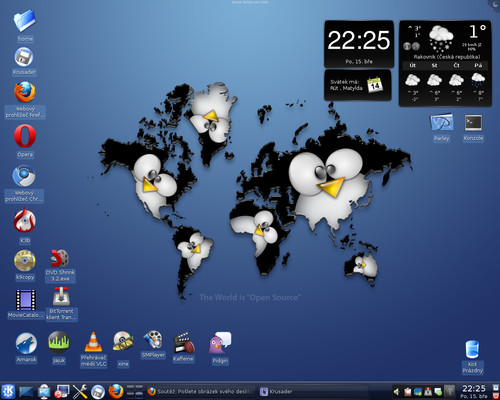Switch to the Krusader taskbar window
The image size is (500, 400).
point(313,391)
